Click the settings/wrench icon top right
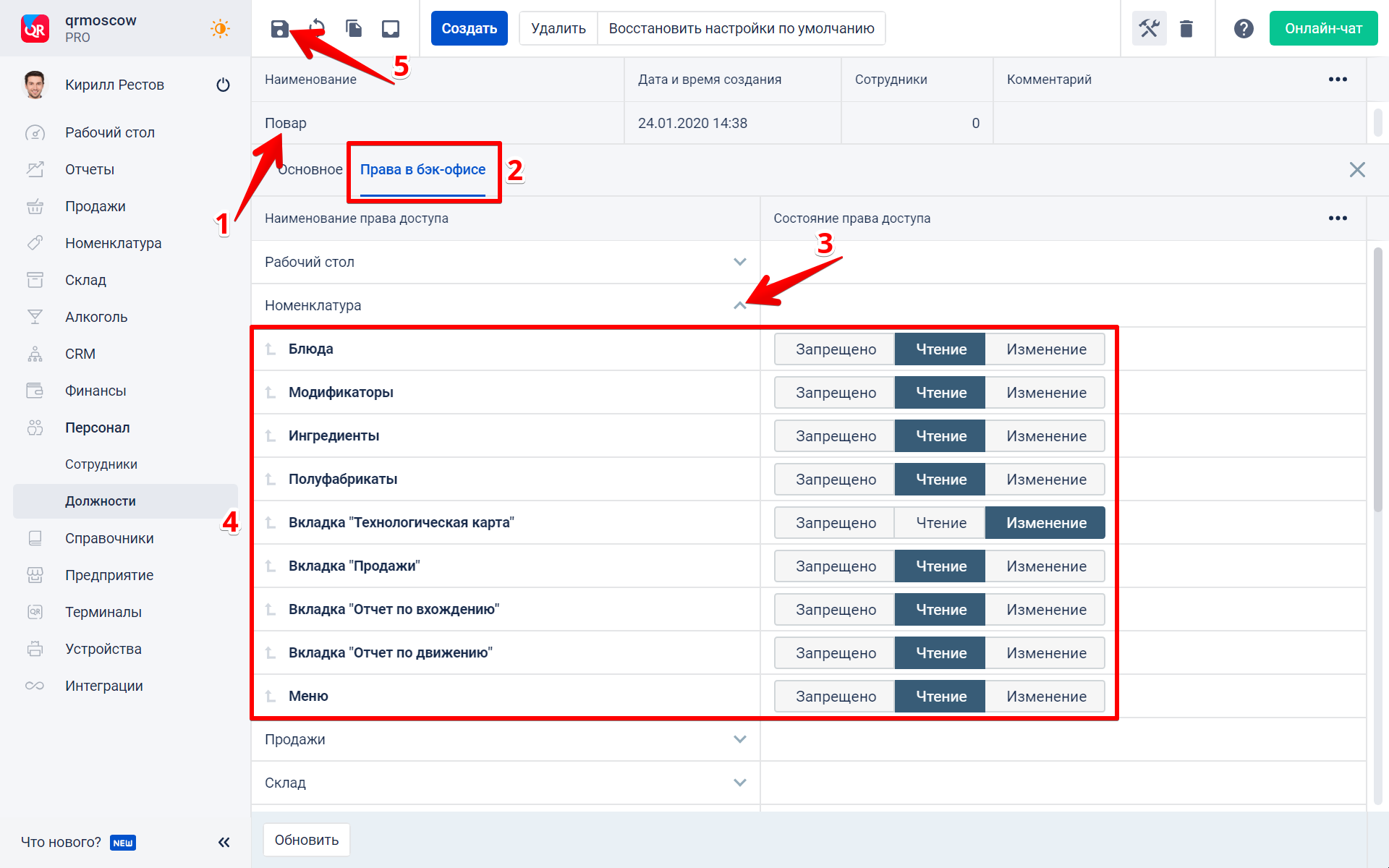Image resolution: width=1389 pixels, height=868 pixels. [1148, 28]
